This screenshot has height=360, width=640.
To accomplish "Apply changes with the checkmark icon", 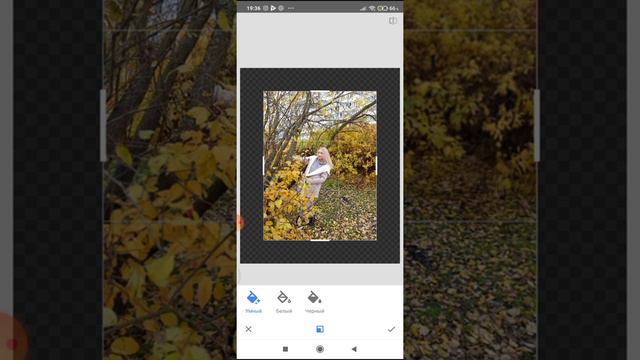I will point(391,329).
